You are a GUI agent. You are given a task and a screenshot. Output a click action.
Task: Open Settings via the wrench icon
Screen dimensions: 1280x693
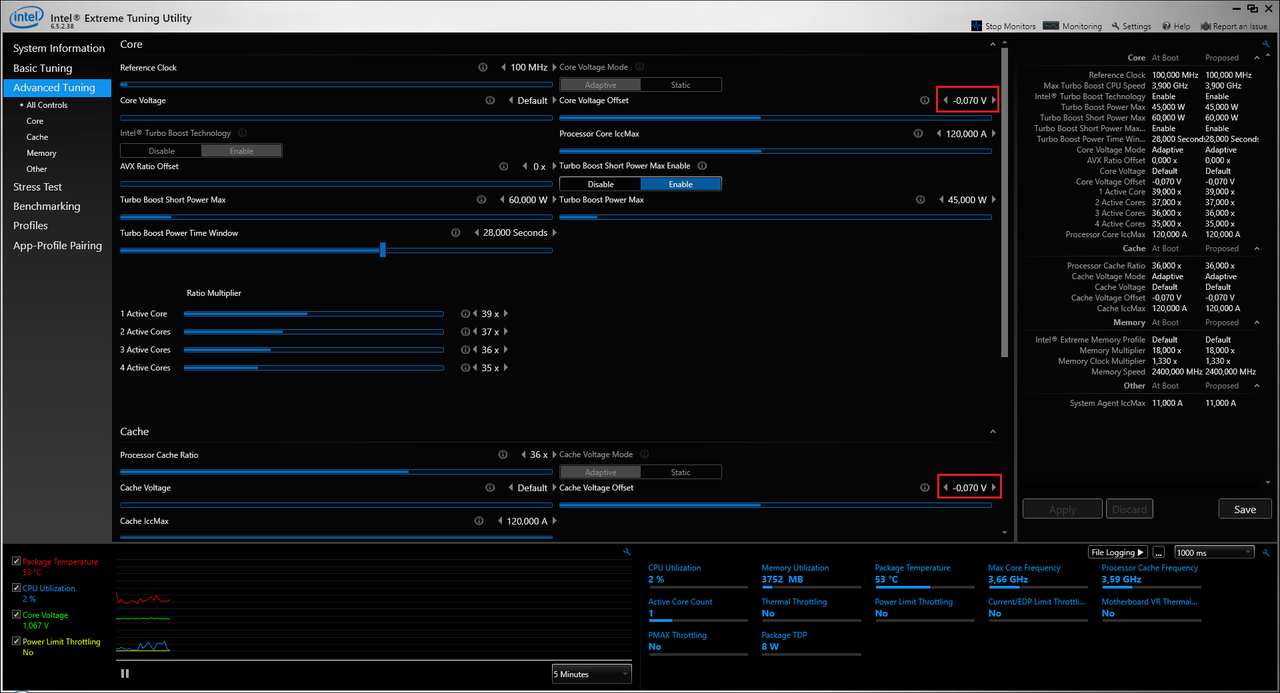coord(1117,26)
